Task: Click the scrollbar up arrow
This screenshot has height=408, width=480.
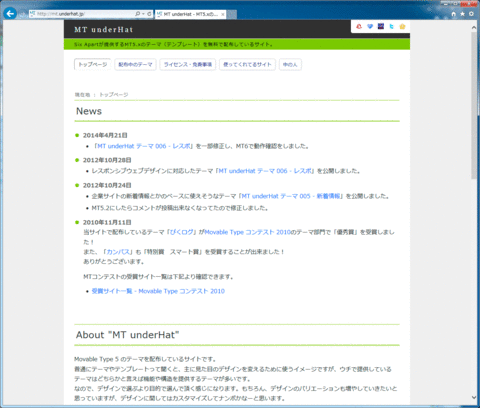Action: pyautogui.click(x=474, y=28)
